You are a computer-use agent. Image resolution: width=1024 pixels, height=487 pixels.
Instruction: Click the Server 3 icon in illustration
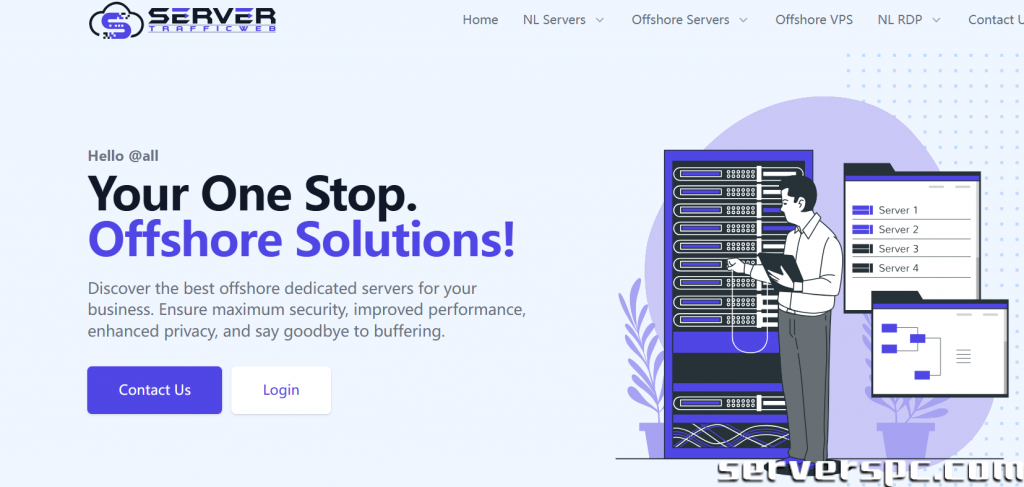click(x=862, y=249)
